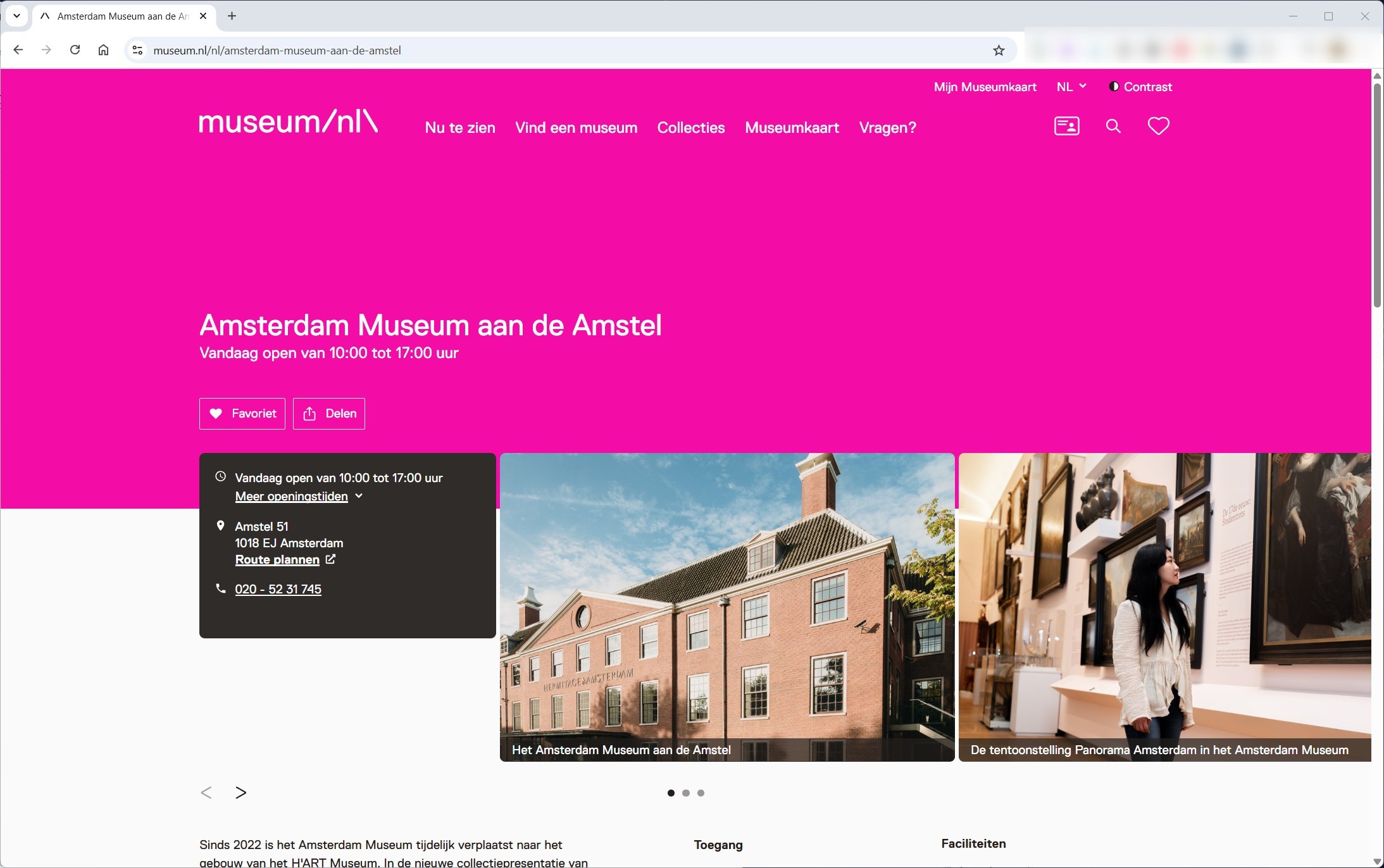Show next carousel slide arrow
Screen dimensions: 1384x868
[240, 793]
